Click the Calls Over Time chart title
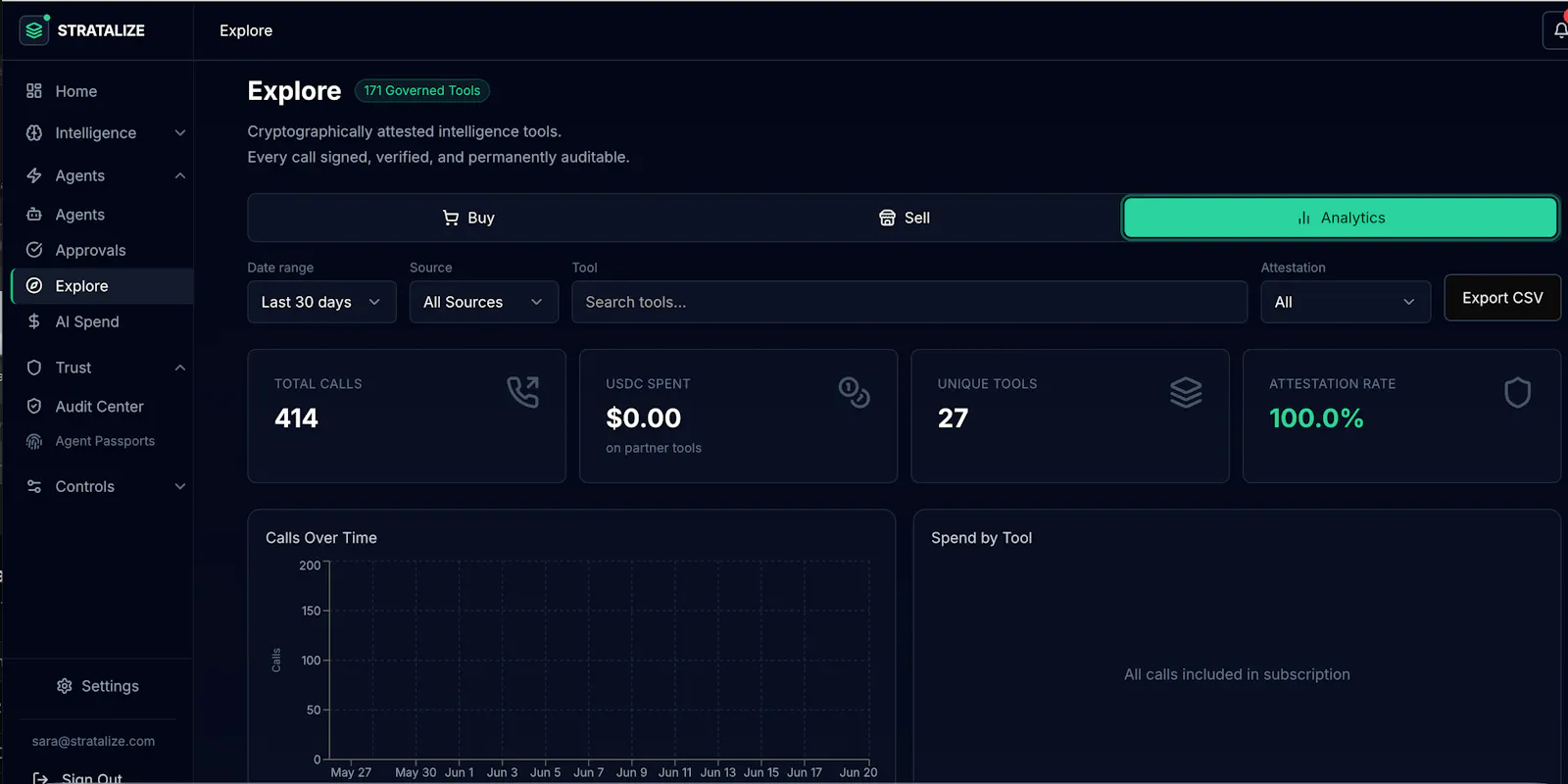Viewport: 1568px width, 784px height. [321, 538]
